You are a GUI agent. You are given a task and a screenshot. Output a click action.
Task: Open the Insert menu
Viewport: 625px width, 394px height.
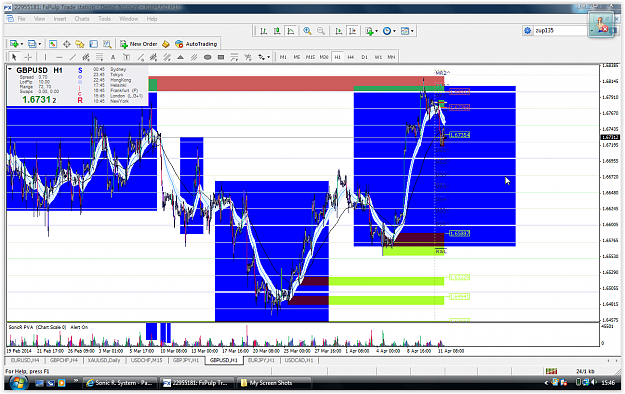[60, 19]
